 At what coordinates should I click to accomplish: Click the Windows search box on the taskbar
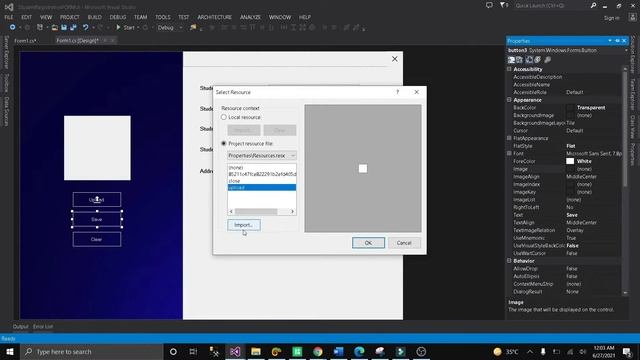coord(92,351)
